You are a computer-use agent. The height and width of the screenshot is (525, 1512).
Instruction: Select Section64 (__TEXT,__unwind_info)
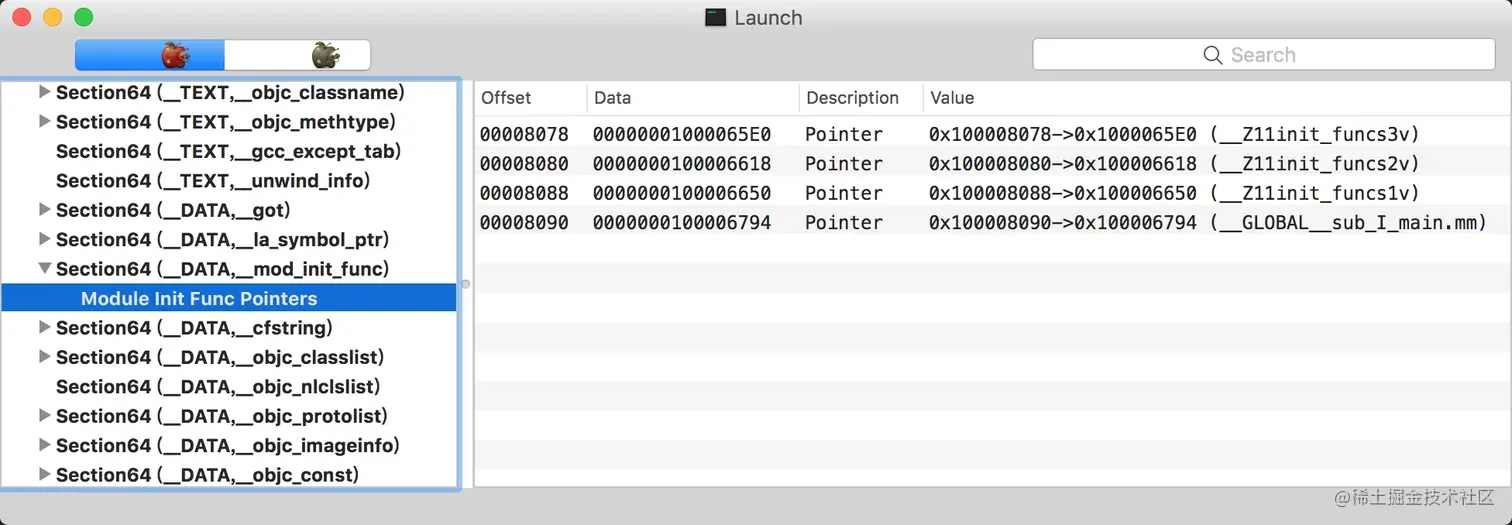pyautogui.click(x=213, y=181)
